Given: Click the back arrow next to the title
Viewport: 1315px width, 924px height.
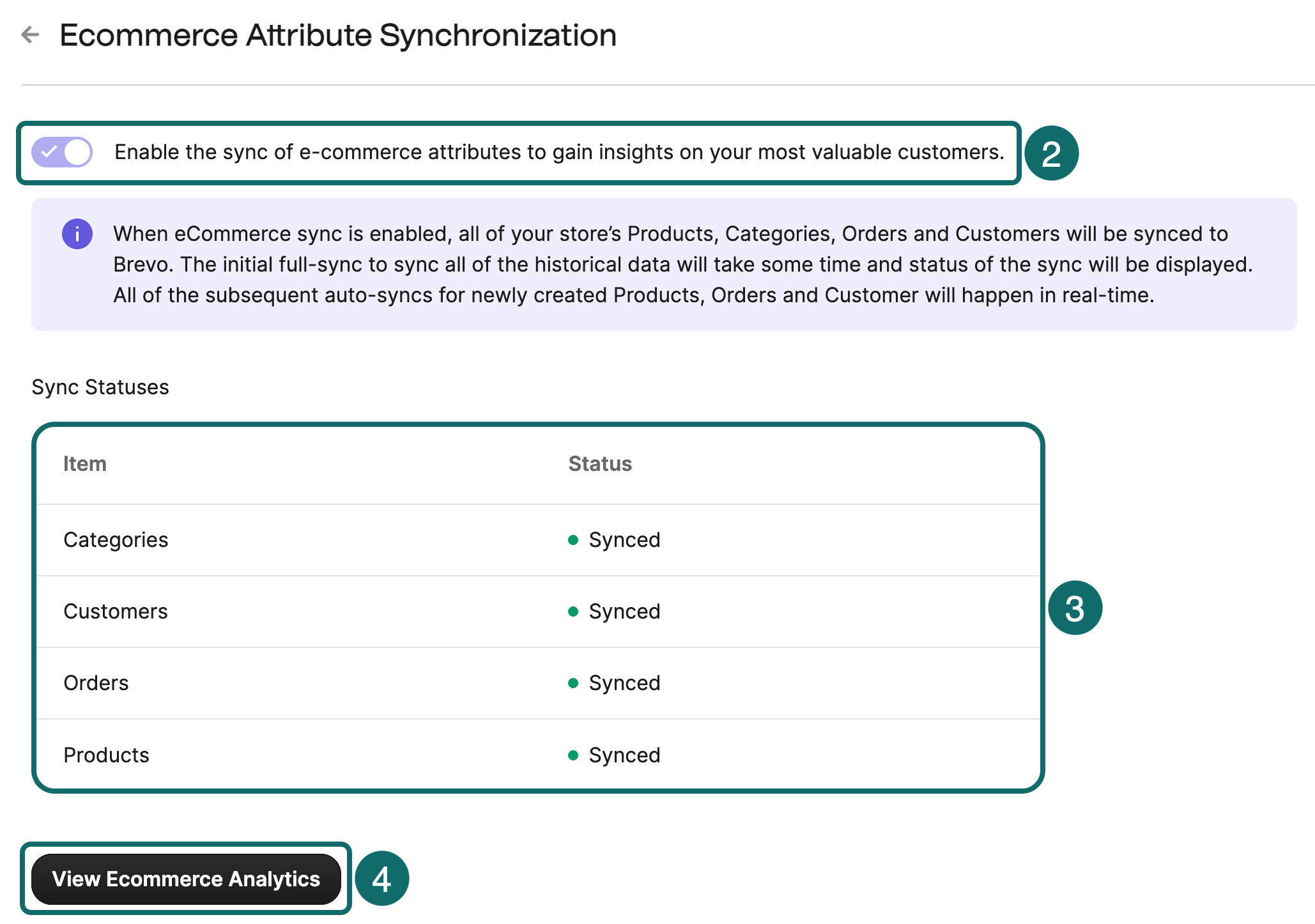Looking at the screenshot, I should pos(31,35).
